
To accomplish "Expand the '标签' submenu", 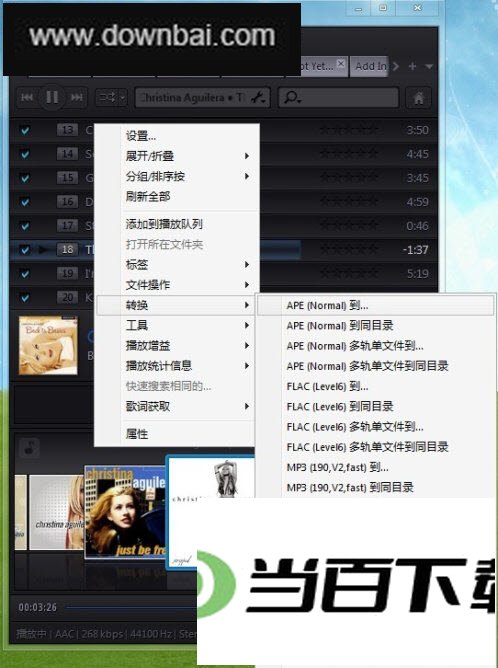I will coord(178,265).
